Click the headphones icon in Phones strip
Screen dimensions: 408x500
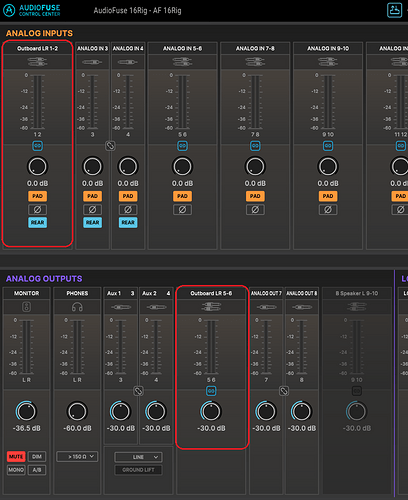click(77, 307)
